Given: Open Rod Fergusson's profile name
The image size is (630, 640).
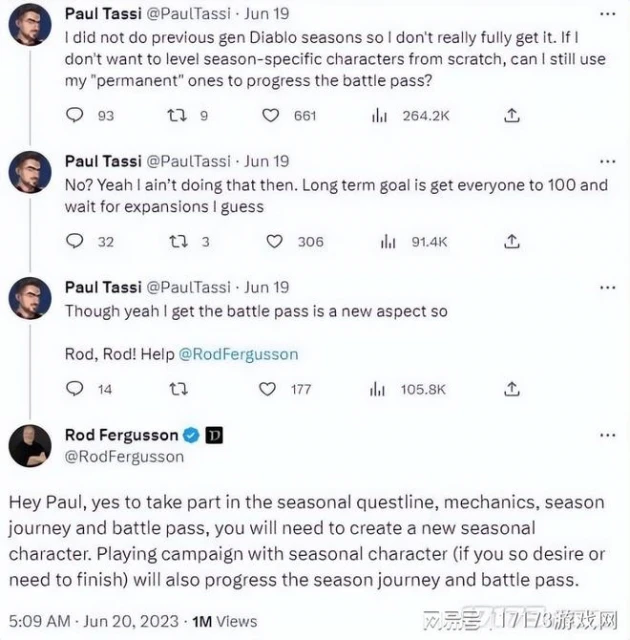Looking at the screenshot, I should pos(121,435).
